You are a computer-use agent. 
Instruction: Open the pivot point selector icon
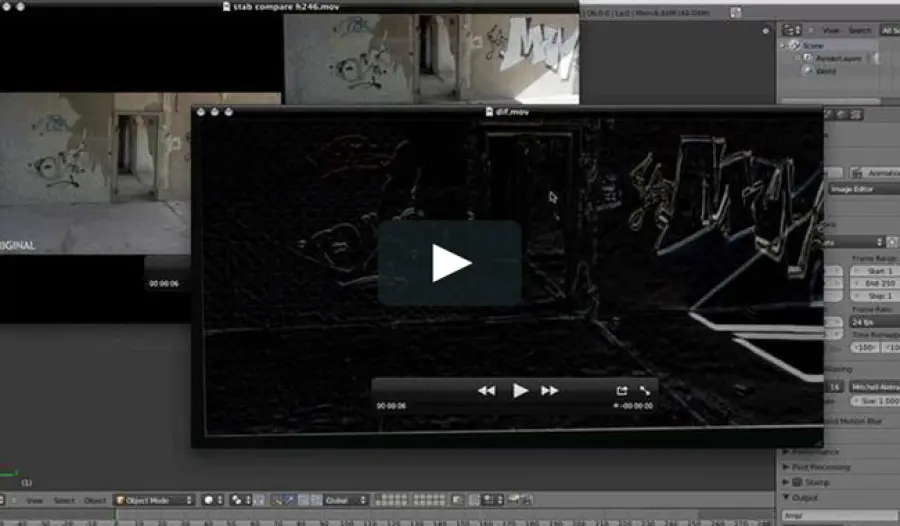[x=241, y=500]
